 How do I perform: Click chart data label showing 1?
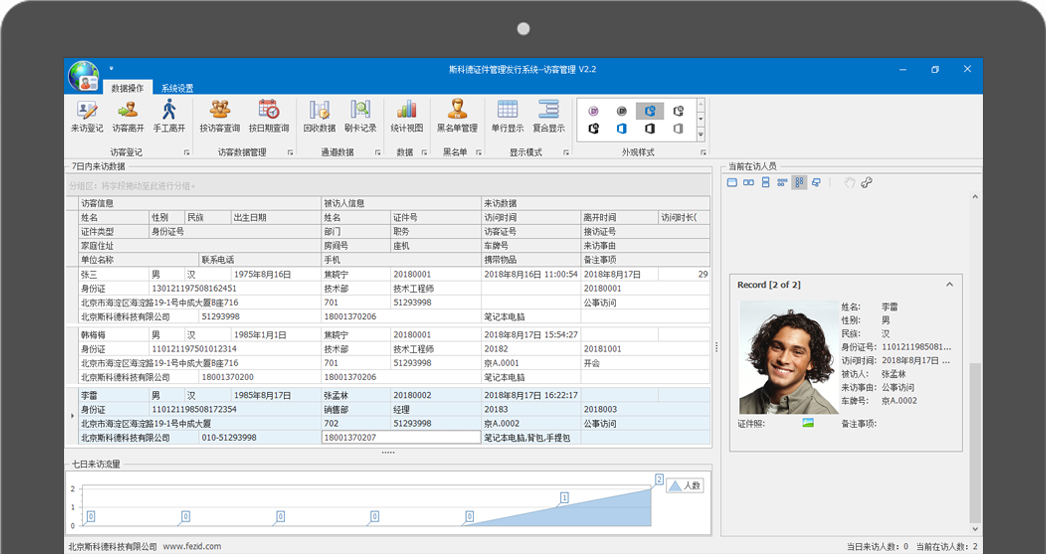point(564,497)
